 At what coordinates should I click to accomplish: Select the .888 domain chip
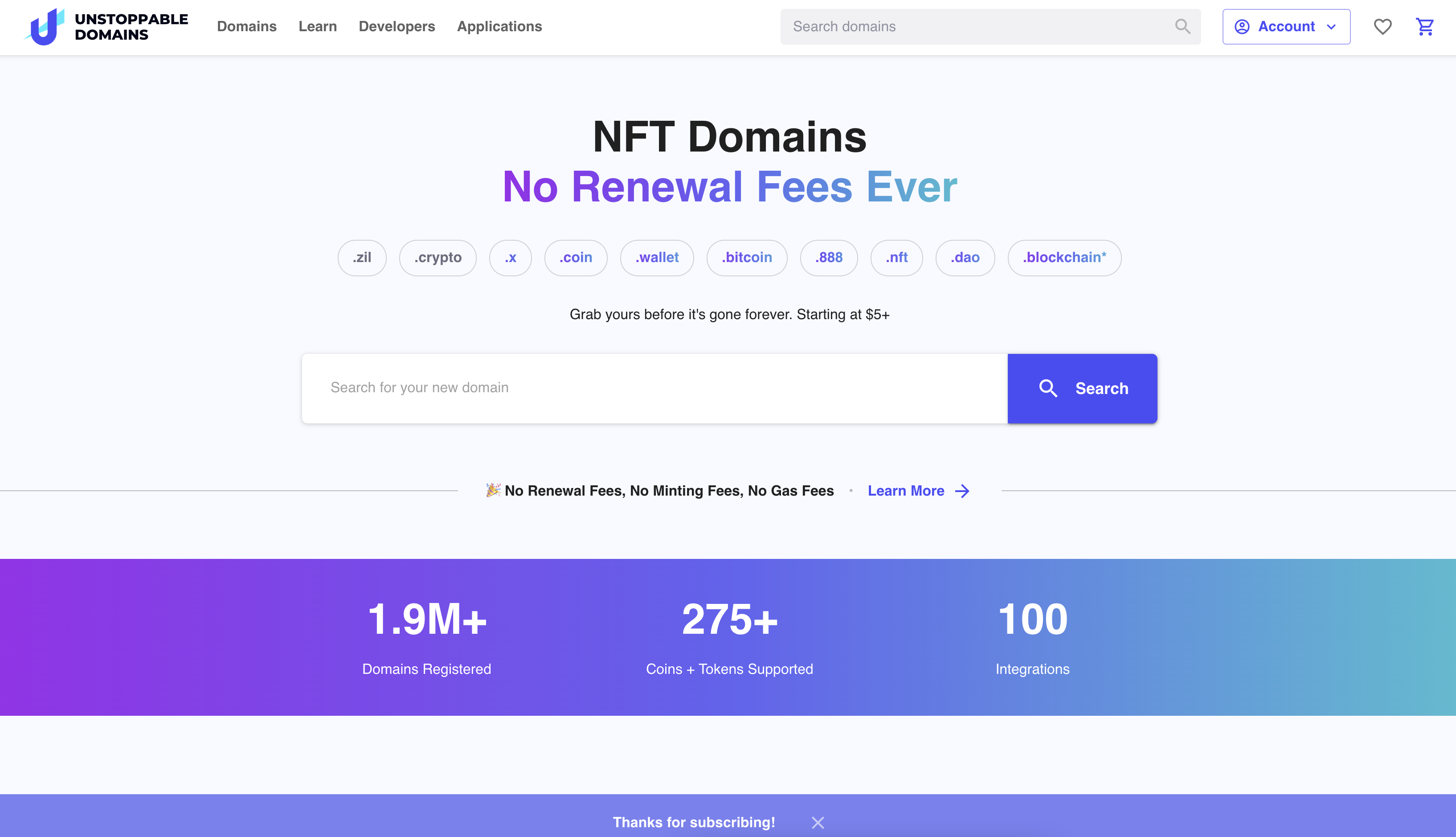click(829, 258)
